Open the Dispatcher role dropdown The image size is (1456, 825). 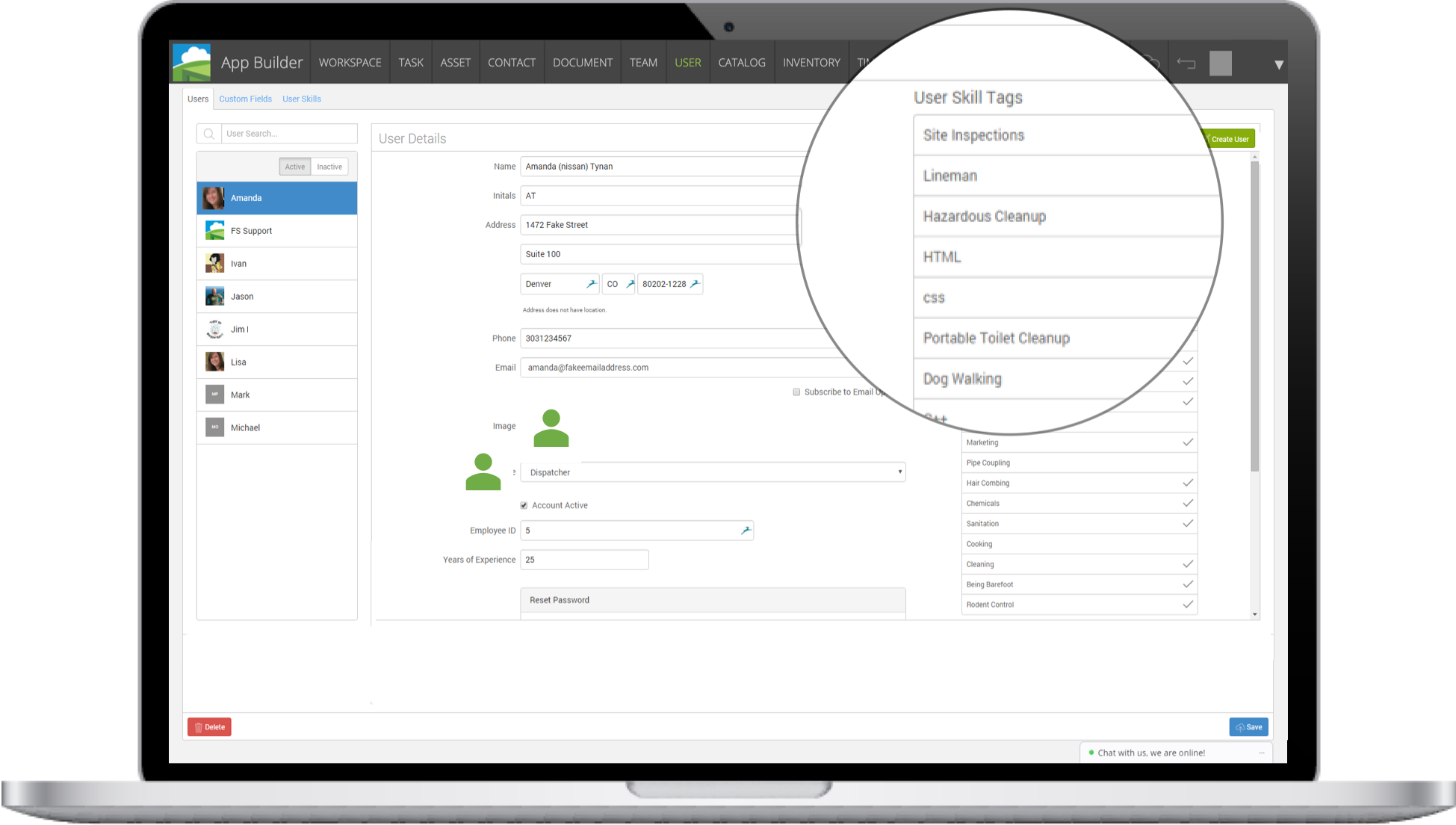point(713,472)
